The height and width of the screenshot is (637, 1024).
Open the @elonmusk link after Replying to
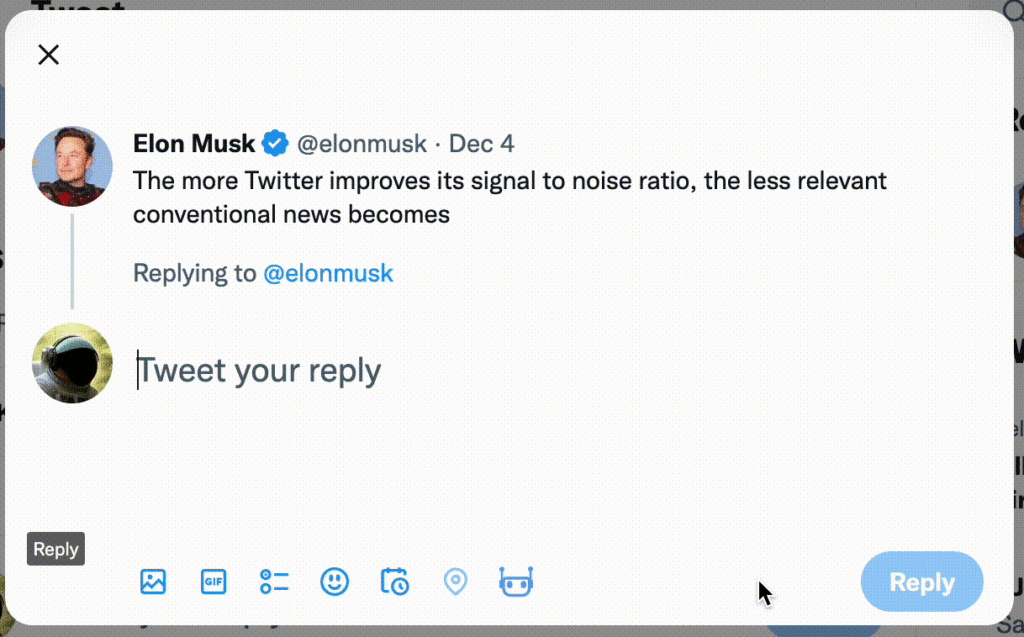(328, 273)
